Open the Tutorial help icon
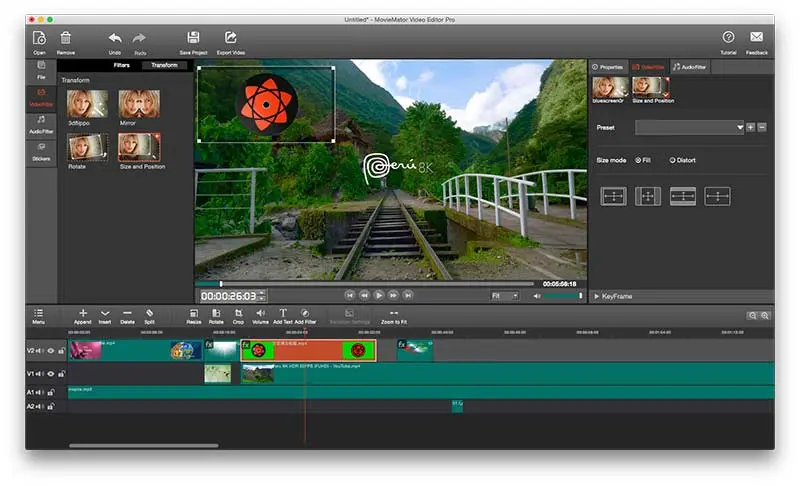 (x=728, y=37)
